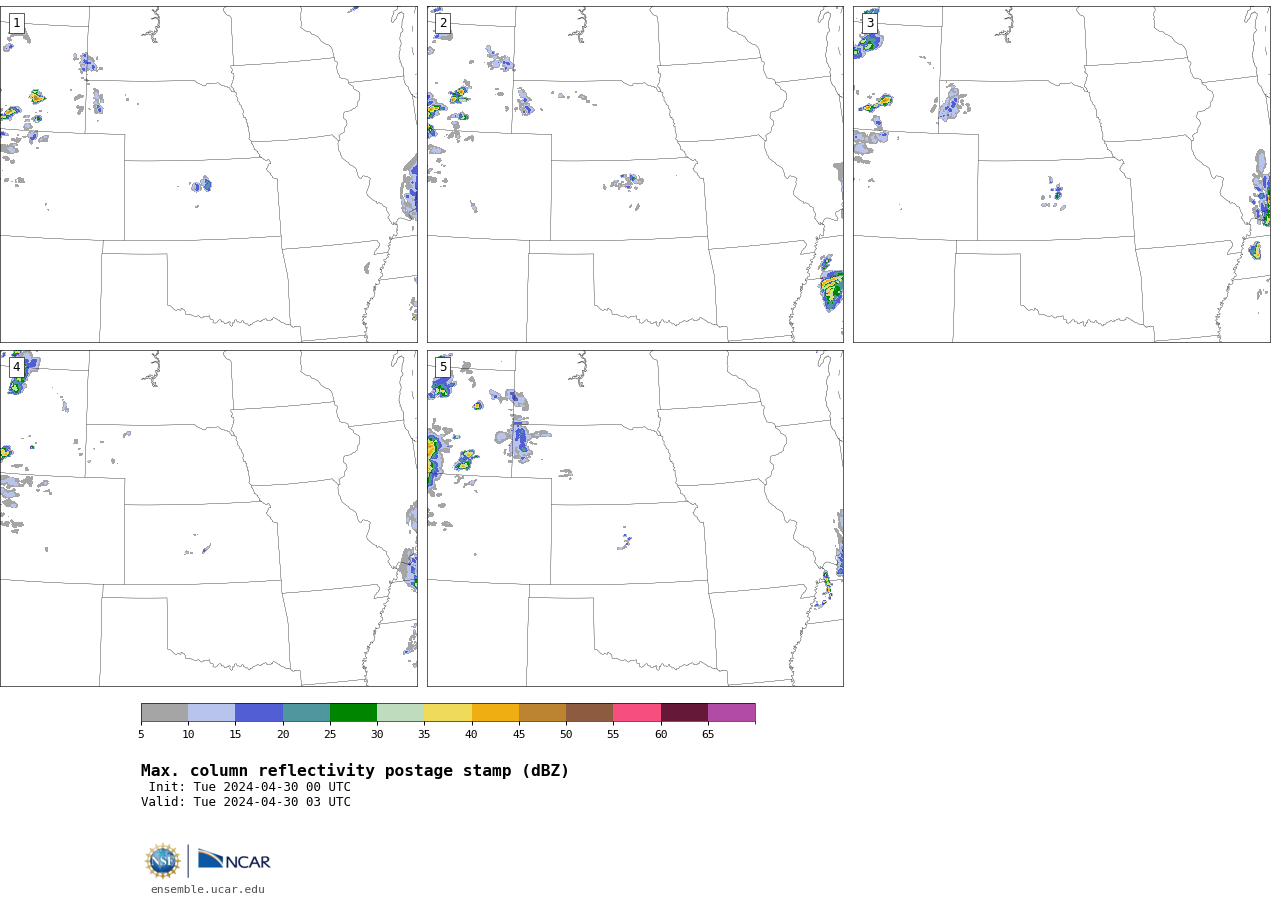1280x901 pixels.
Task: Click the orange 40-45 dBZ swatch
Action: coord(495,712)
